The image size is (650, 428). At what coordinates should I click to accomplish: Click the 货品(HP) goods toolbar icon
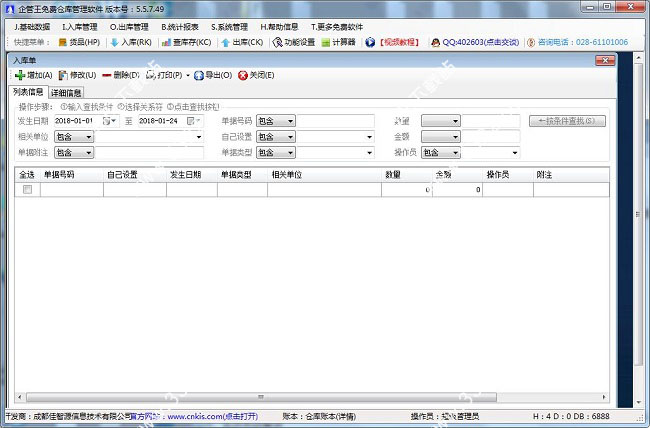(x=78, y=43)
